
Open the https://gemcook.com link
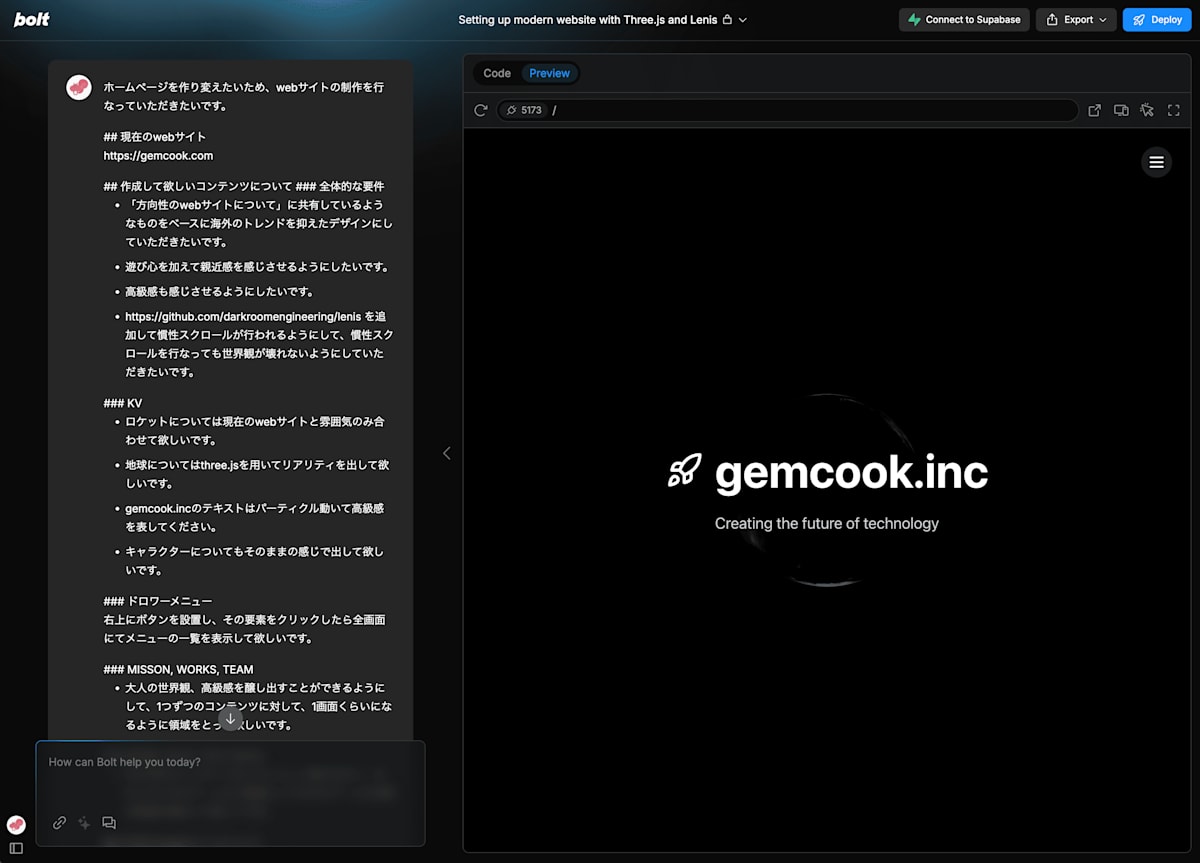(158, 155)
